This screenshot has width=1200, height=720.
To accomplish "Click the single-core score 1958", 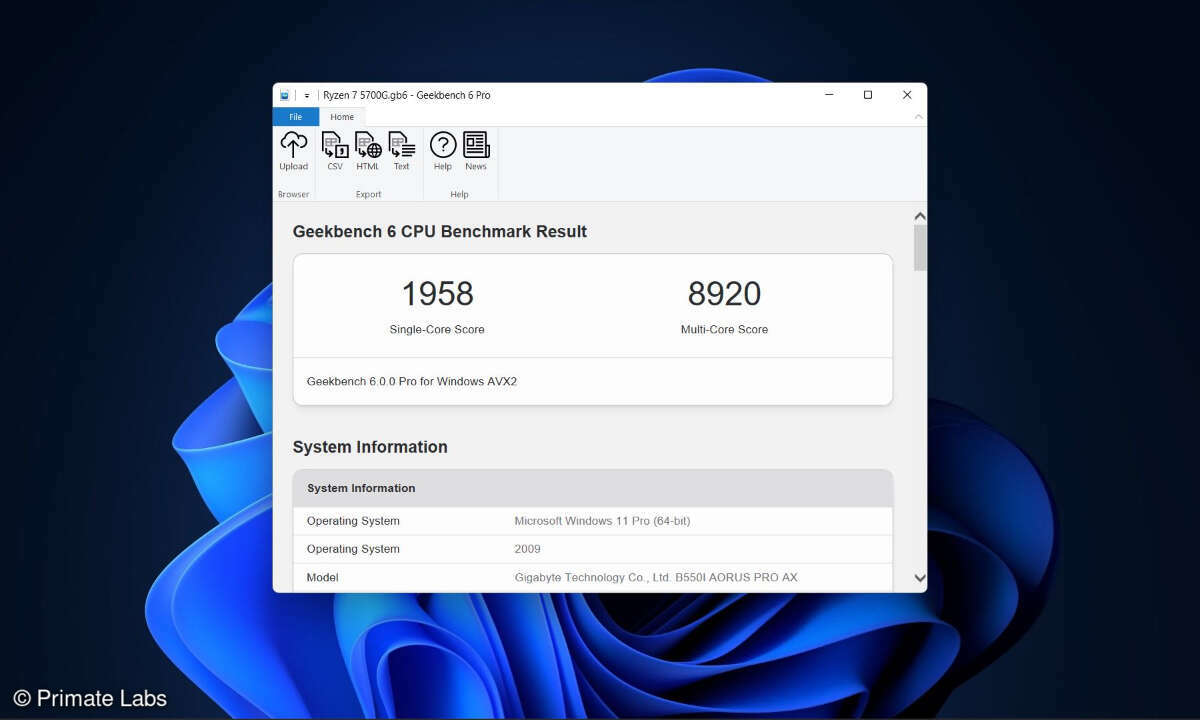I will tap(437, 294).
